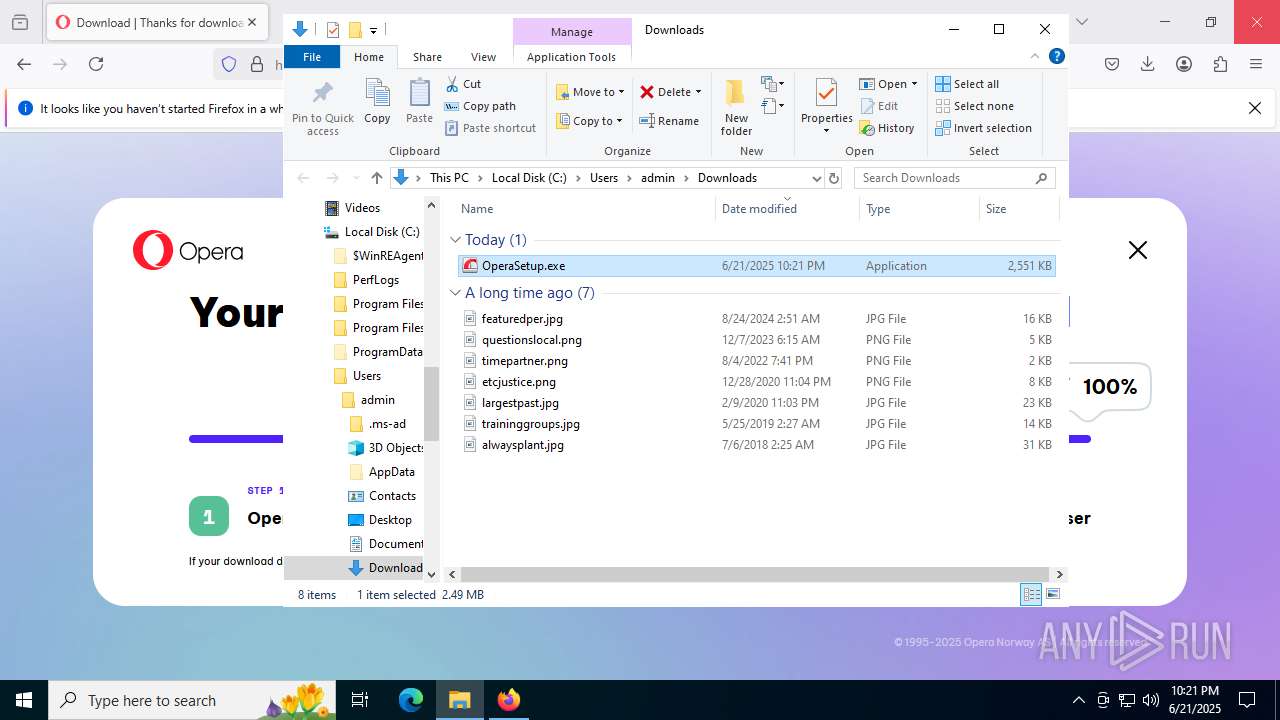
Task: Collapse the ribbon with chevron
Action: [1035, 56]
